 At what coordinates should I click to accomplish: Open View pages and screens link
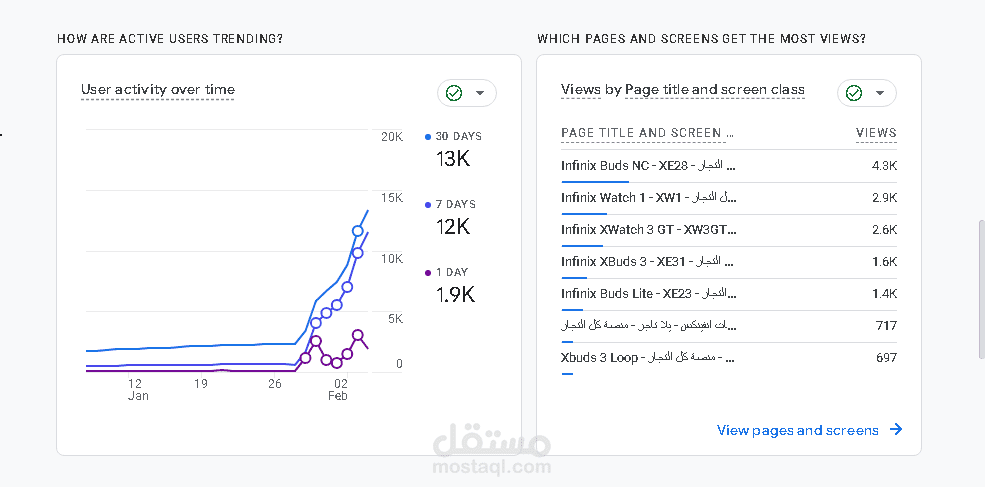tap(797, 430)
